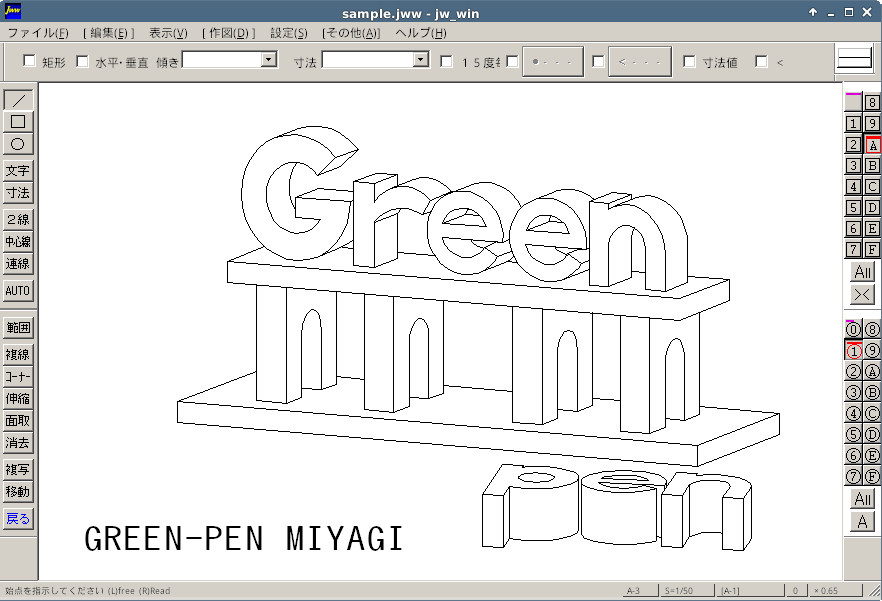Select the 範囲 range selection tool
The height and width of the screenshot is (601, 882).
tap(18, 328)
